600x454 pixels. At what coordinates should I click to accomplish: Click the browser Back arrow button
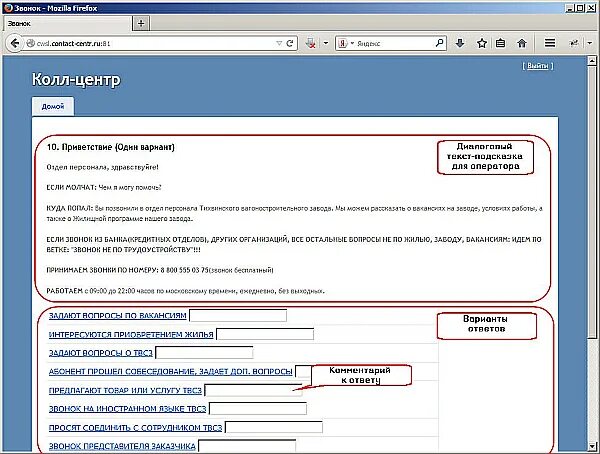[15, 43]
